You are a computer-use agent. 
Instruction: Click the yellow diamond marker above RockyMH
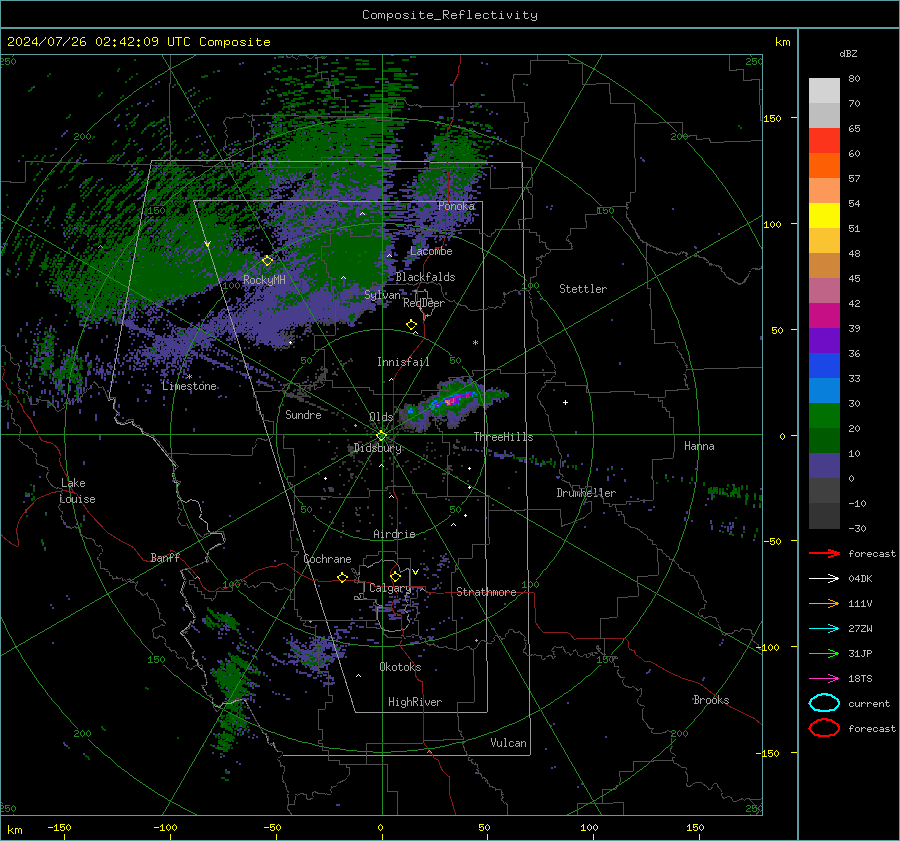click(267, 261)
